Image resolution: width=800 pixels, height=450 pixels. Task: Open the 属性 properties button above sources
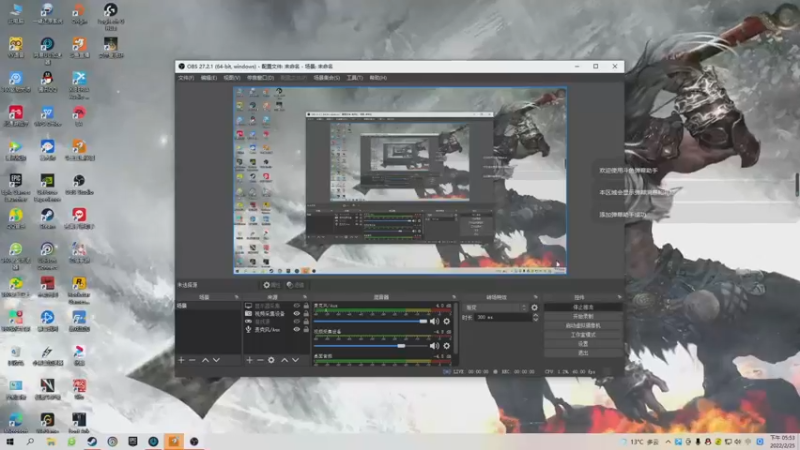pyautogui.click(x=271, y=285)
